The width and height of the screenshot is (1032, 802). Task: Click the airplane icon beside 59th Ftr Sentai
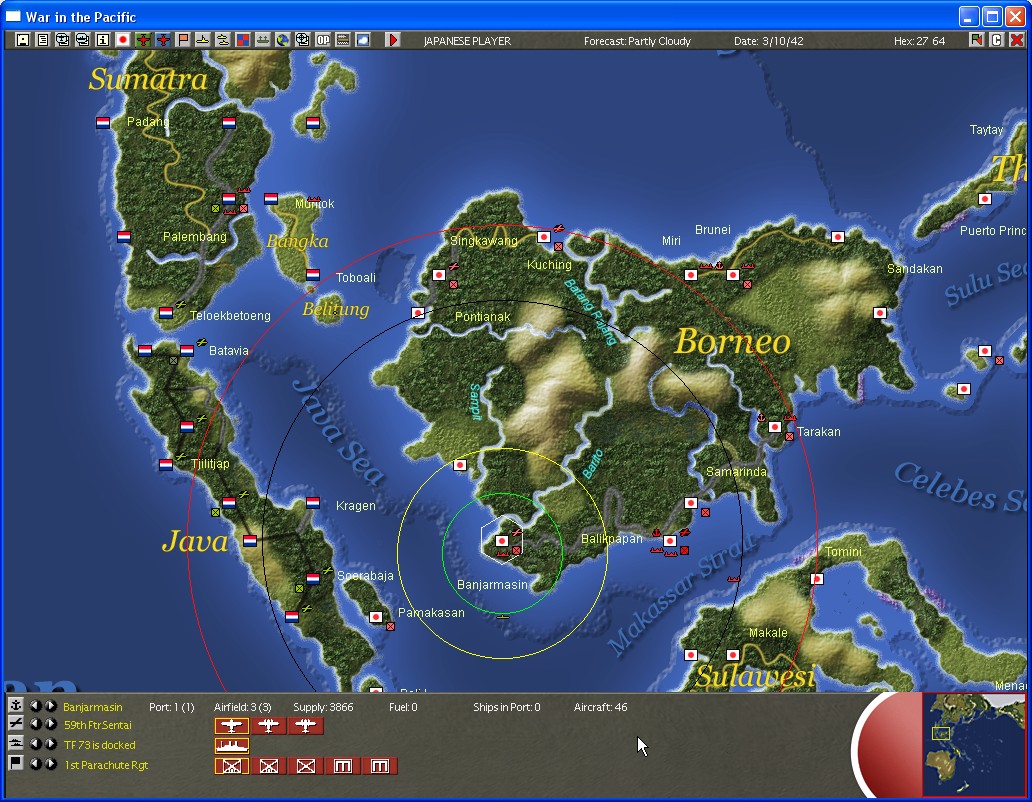(16, 724)
